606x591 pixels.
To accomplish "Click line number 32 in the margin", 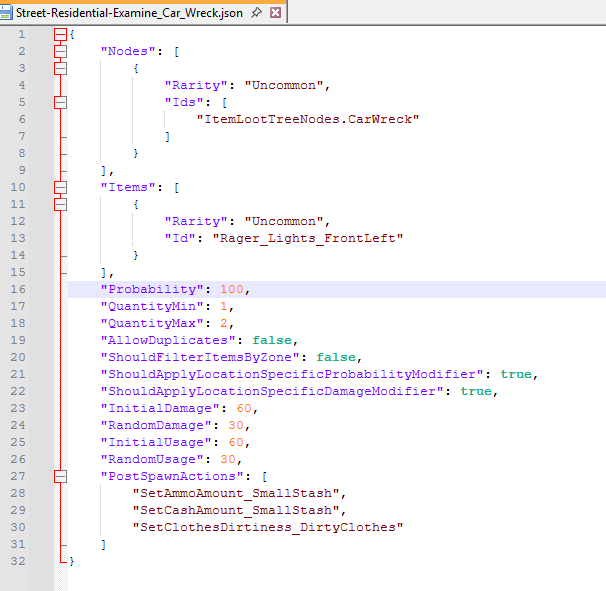I will (x=21, y=561).
